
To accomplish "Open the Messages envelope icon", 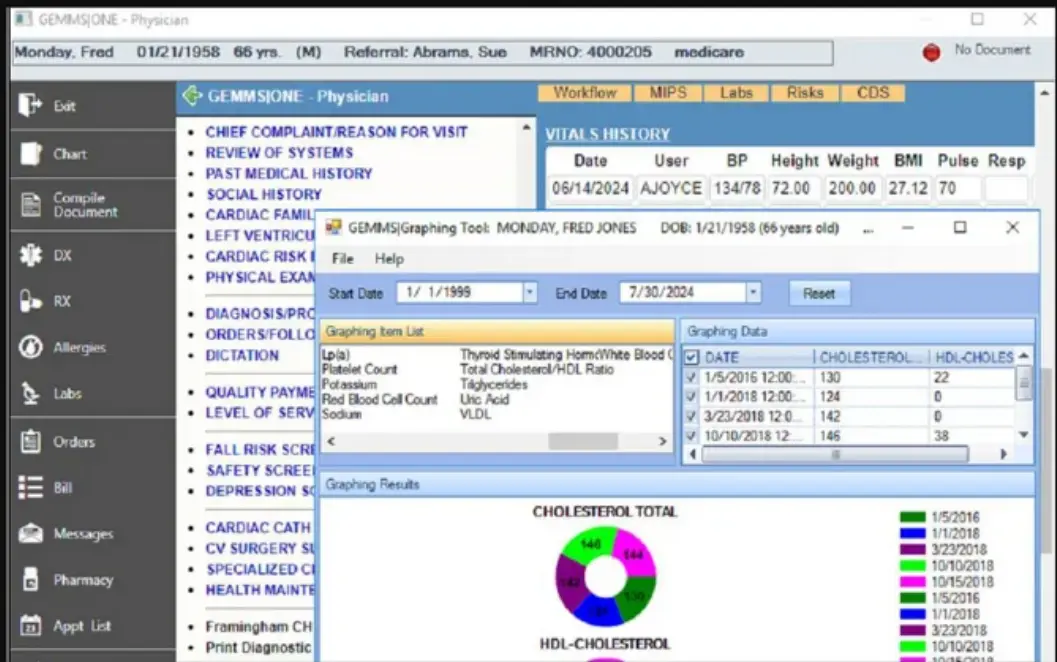I will point(30,533).
